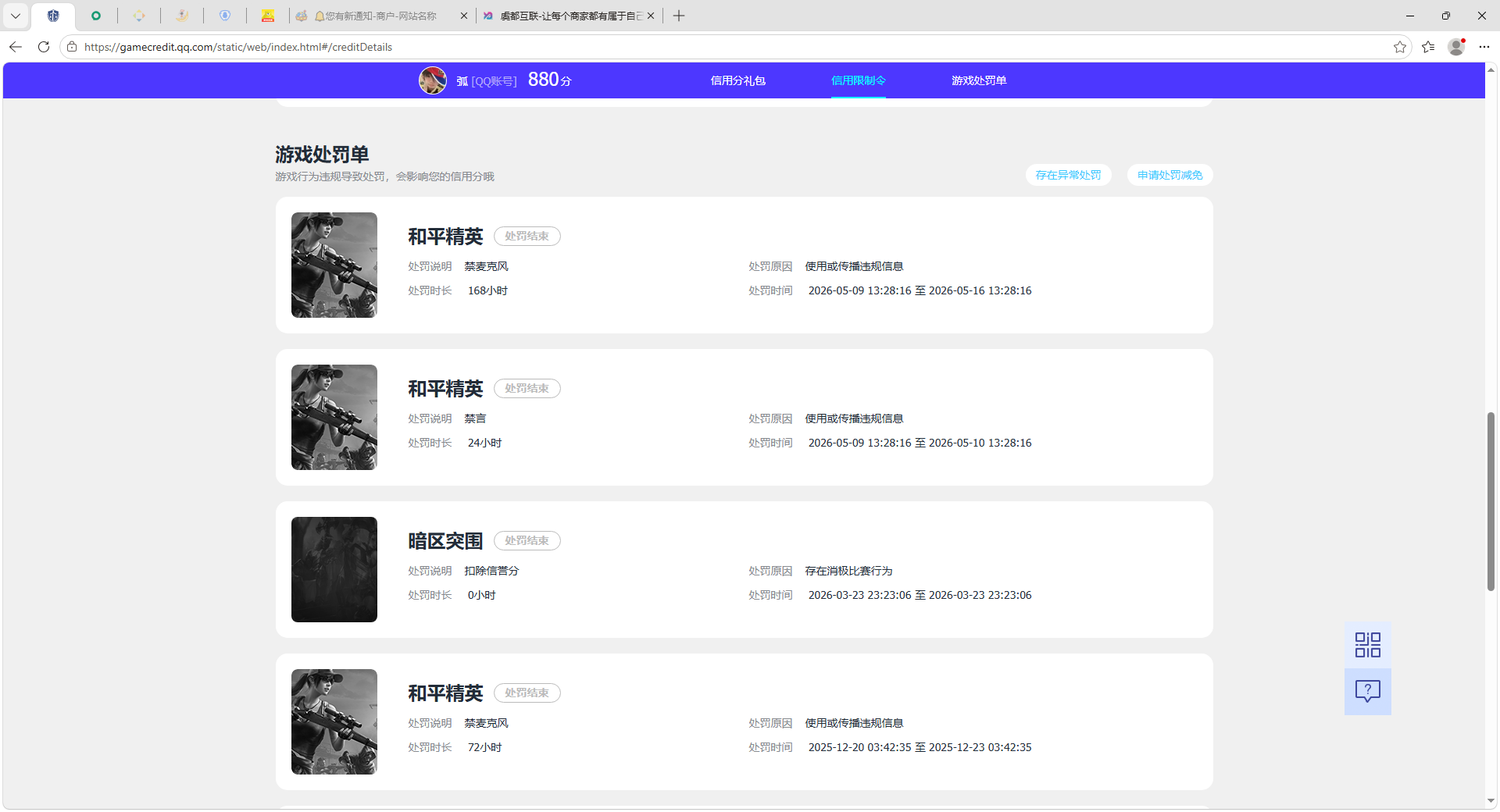The image size is (1500, 812).
Task: Reload the current page
Action: coord(44,47)
